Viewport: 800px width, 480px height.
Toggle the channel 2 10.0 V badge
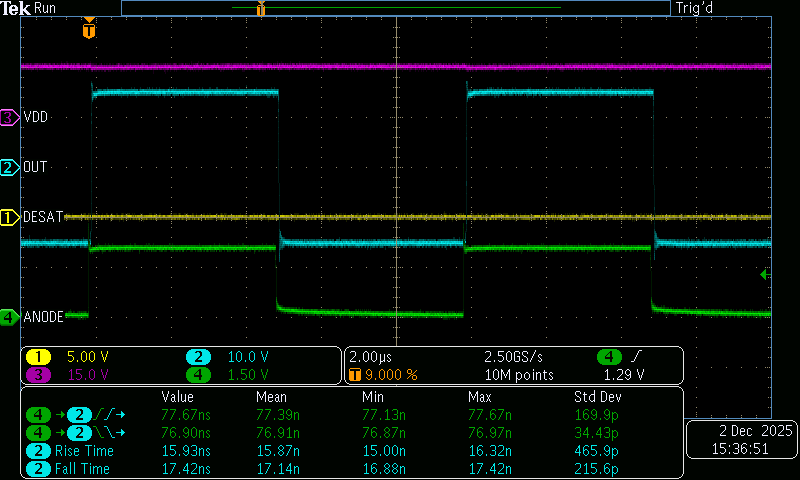pos(198,357)
